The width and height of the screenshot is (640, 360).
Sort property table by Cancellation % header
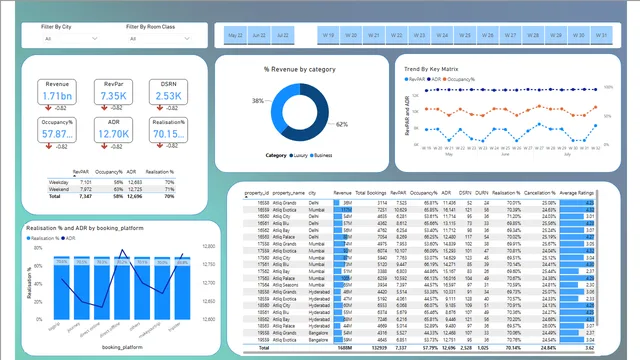(x=540, y=193)
